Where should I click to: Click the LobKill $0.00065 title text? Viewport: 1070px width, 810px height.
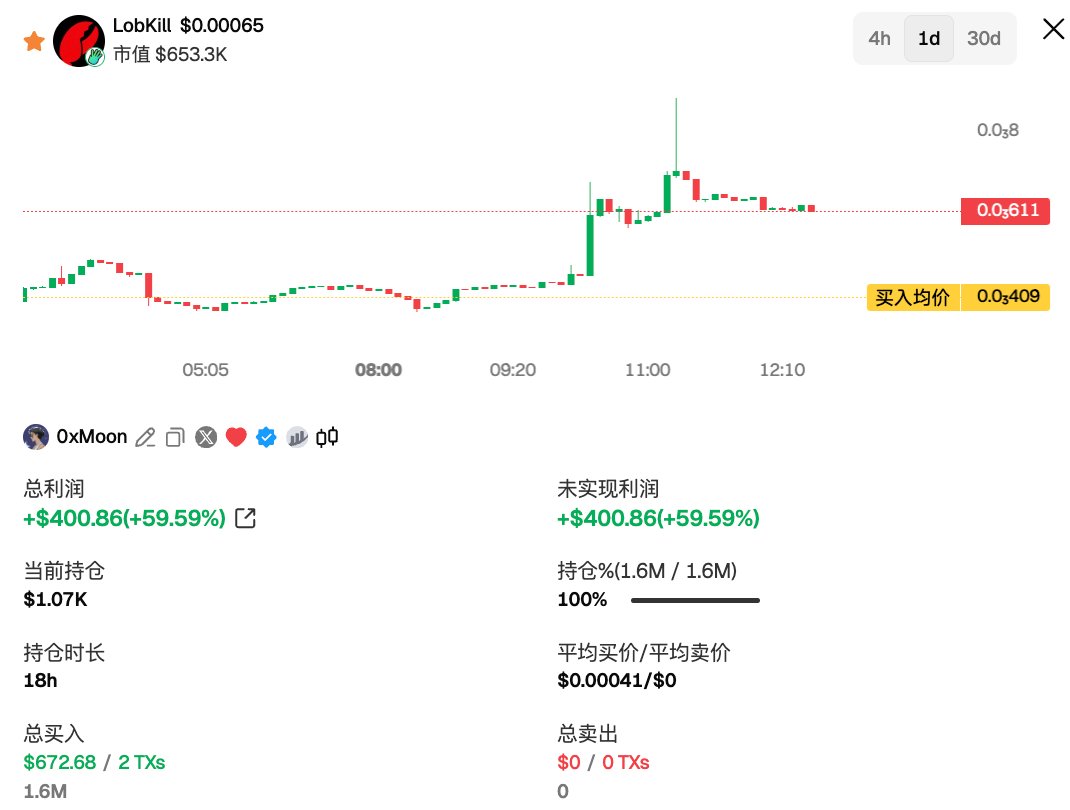(x=188, y=25)
